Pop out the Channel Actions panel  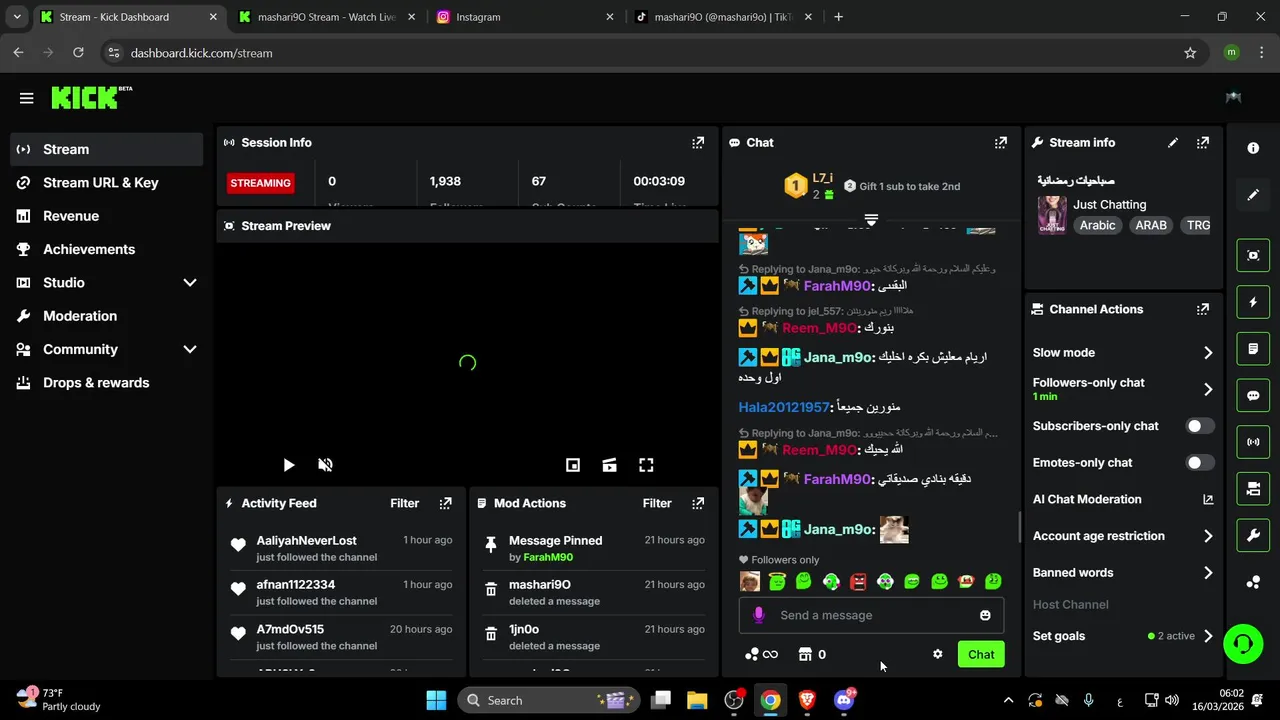pos(1203,310)
